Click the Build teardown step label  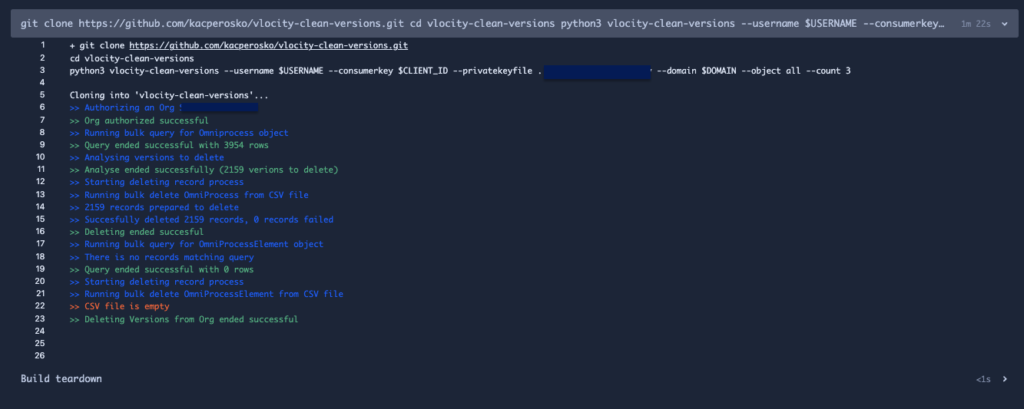point(61,379)
